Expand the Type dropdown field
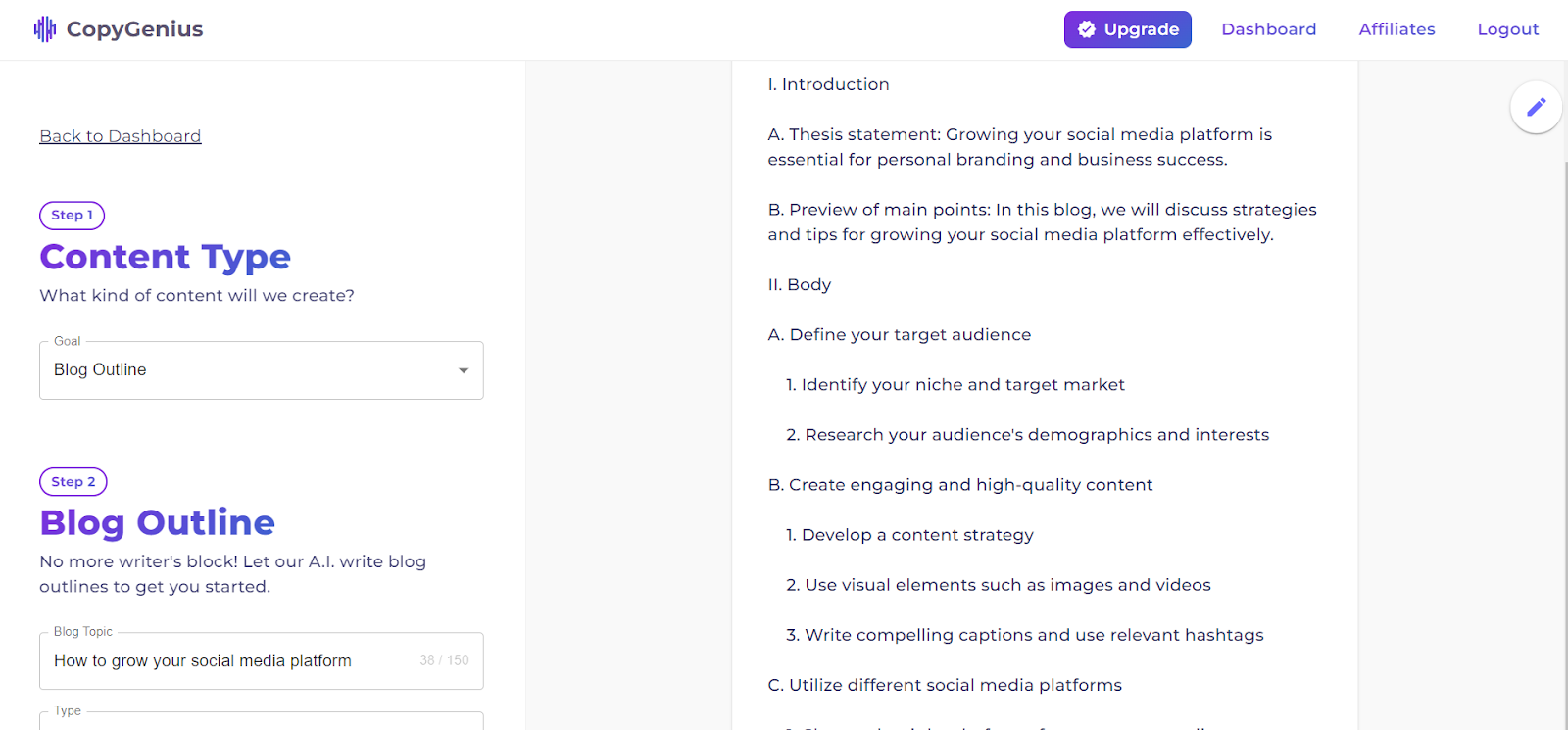Screen dimensions: 1568x730 click(261, 722)
